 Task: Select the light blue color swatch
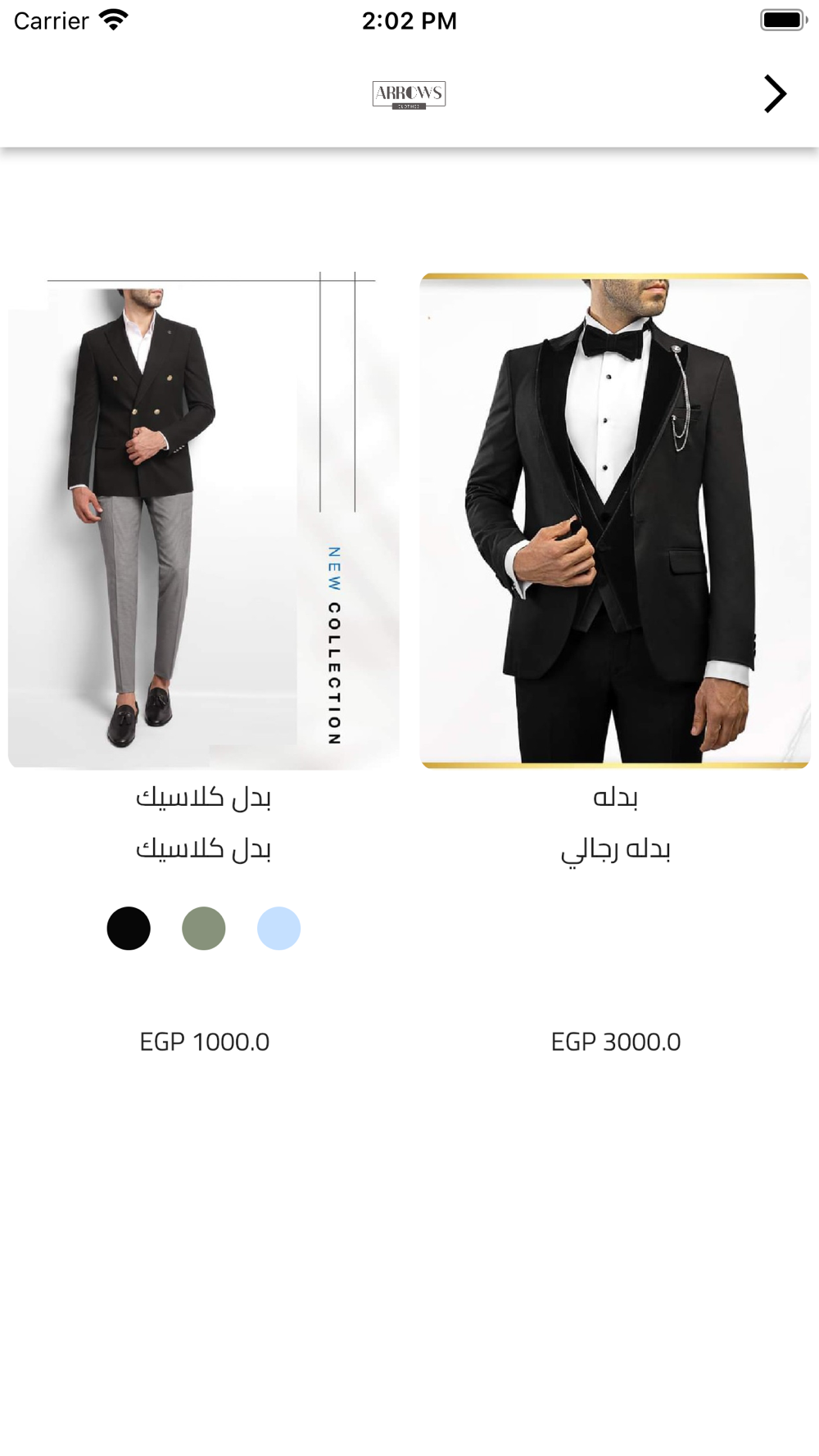[279, 929]
